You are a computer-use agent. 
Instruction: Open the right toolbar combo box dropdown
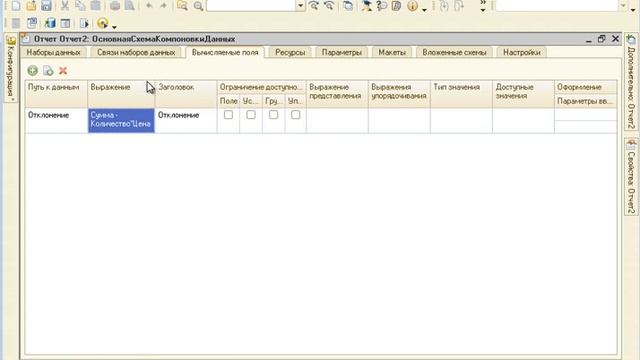coord(623,5)
